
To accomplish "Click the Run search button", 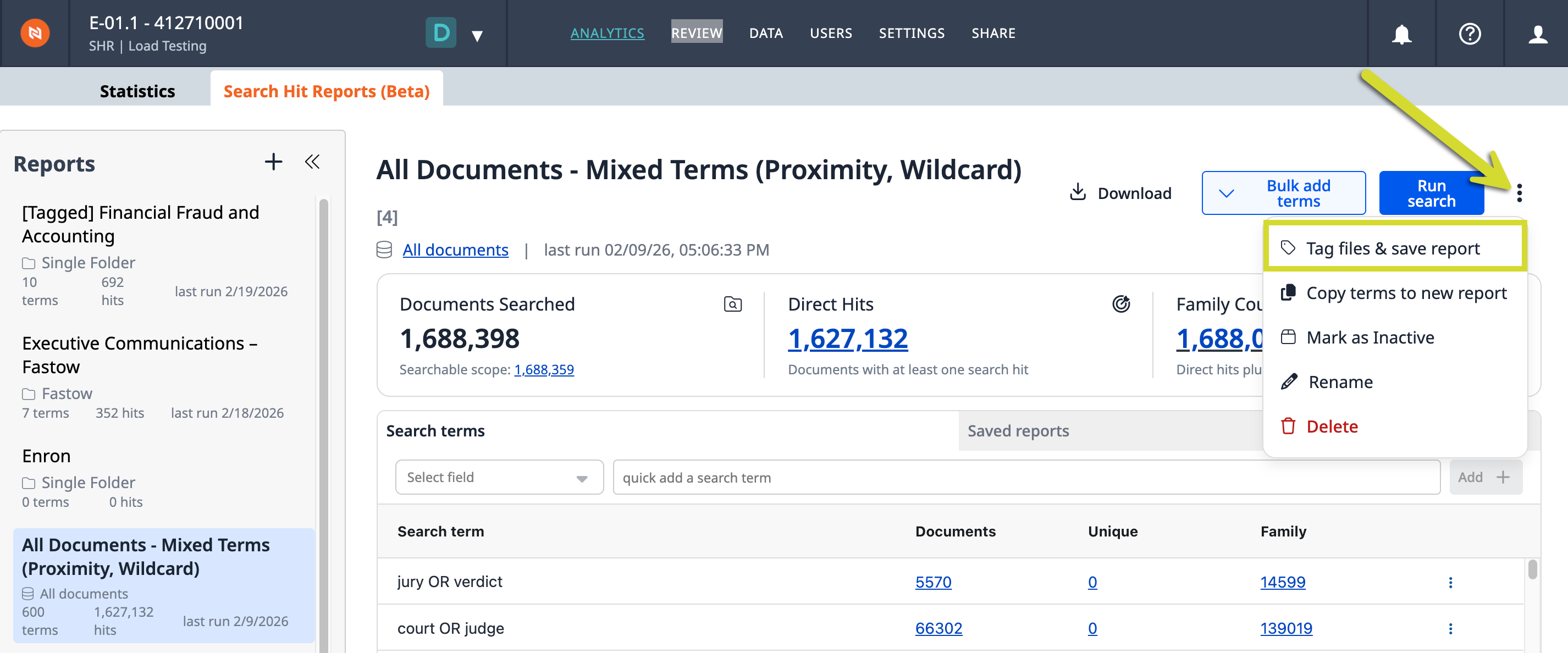I will 1431,193.
